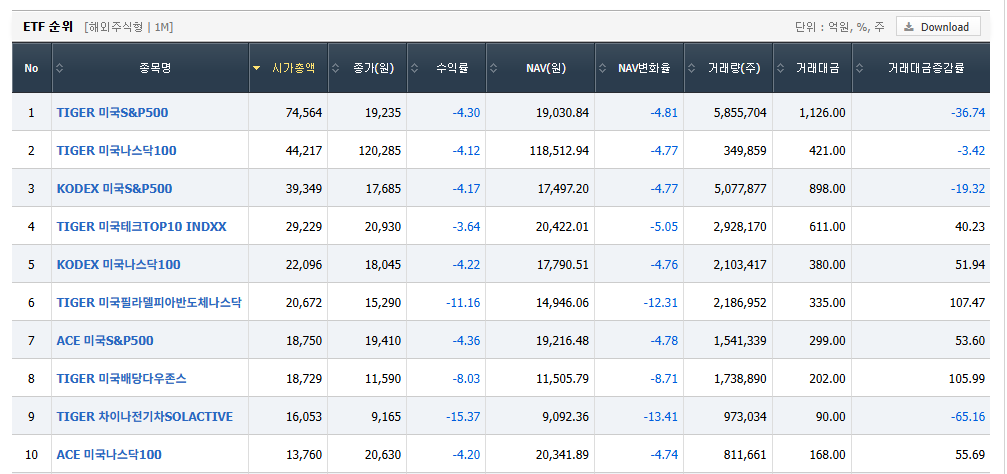Sort by 시가총액 column header

pos(288,68)
